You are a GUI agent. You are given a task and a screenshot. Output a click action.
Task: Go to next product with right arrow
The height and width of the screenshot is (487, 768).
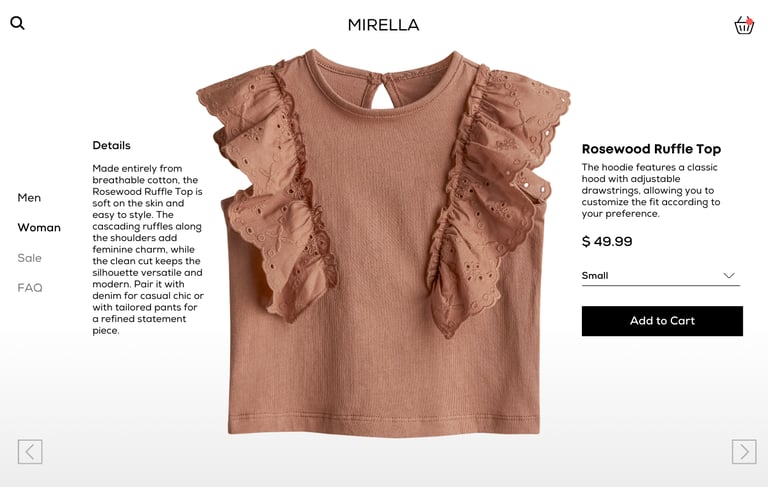pyautogui.click(x=744, y=451)
